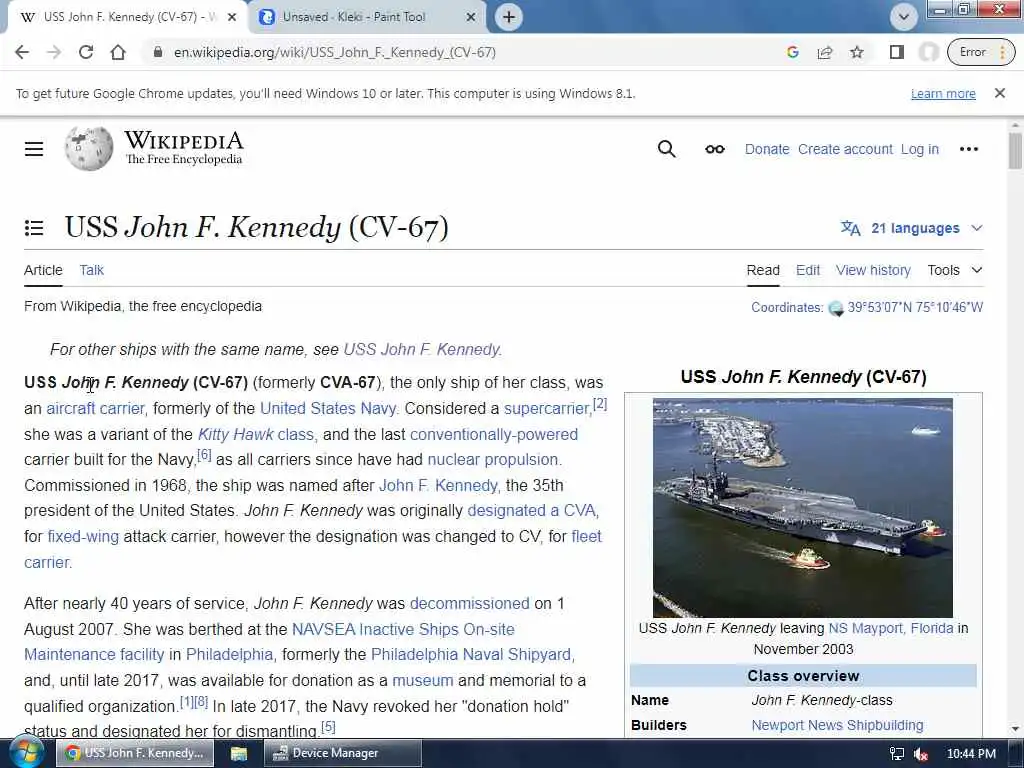
Task: Open a new browser tab
Action: coord(509,17)
